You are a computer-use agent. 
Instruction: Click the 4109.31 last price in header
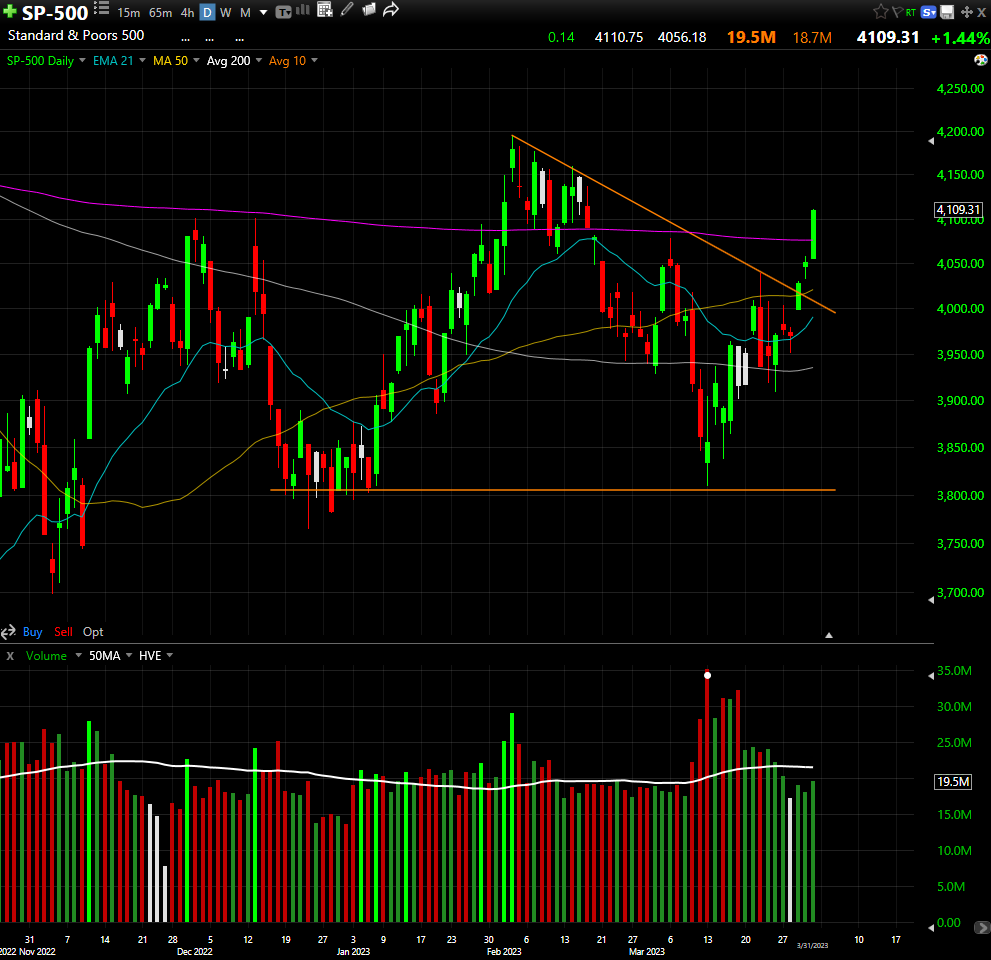pyautogui.click(x=887, y=37)
